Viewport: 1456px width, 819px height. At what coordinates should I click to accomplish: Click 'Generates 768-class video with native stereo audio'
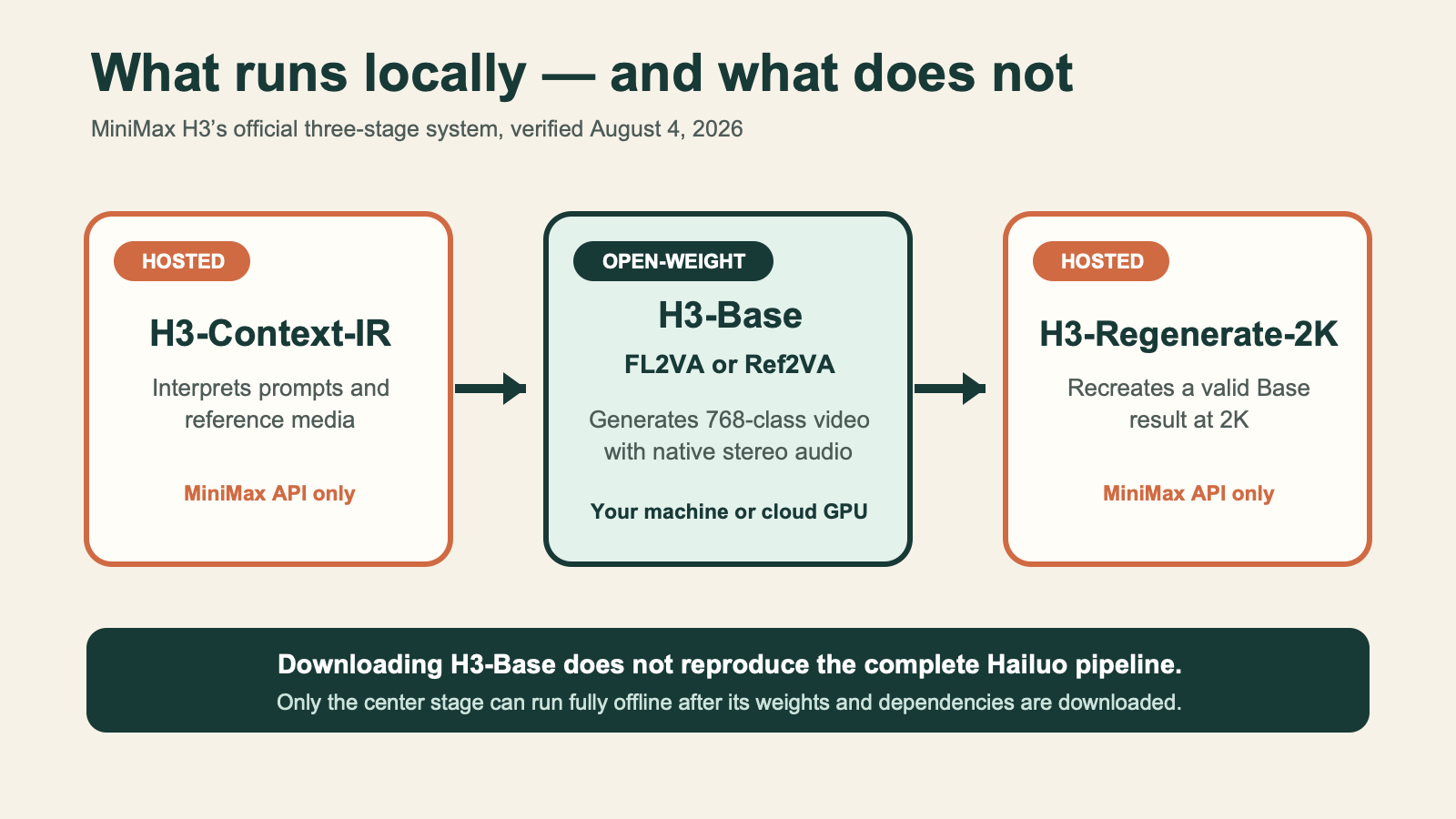pos(729,436)
